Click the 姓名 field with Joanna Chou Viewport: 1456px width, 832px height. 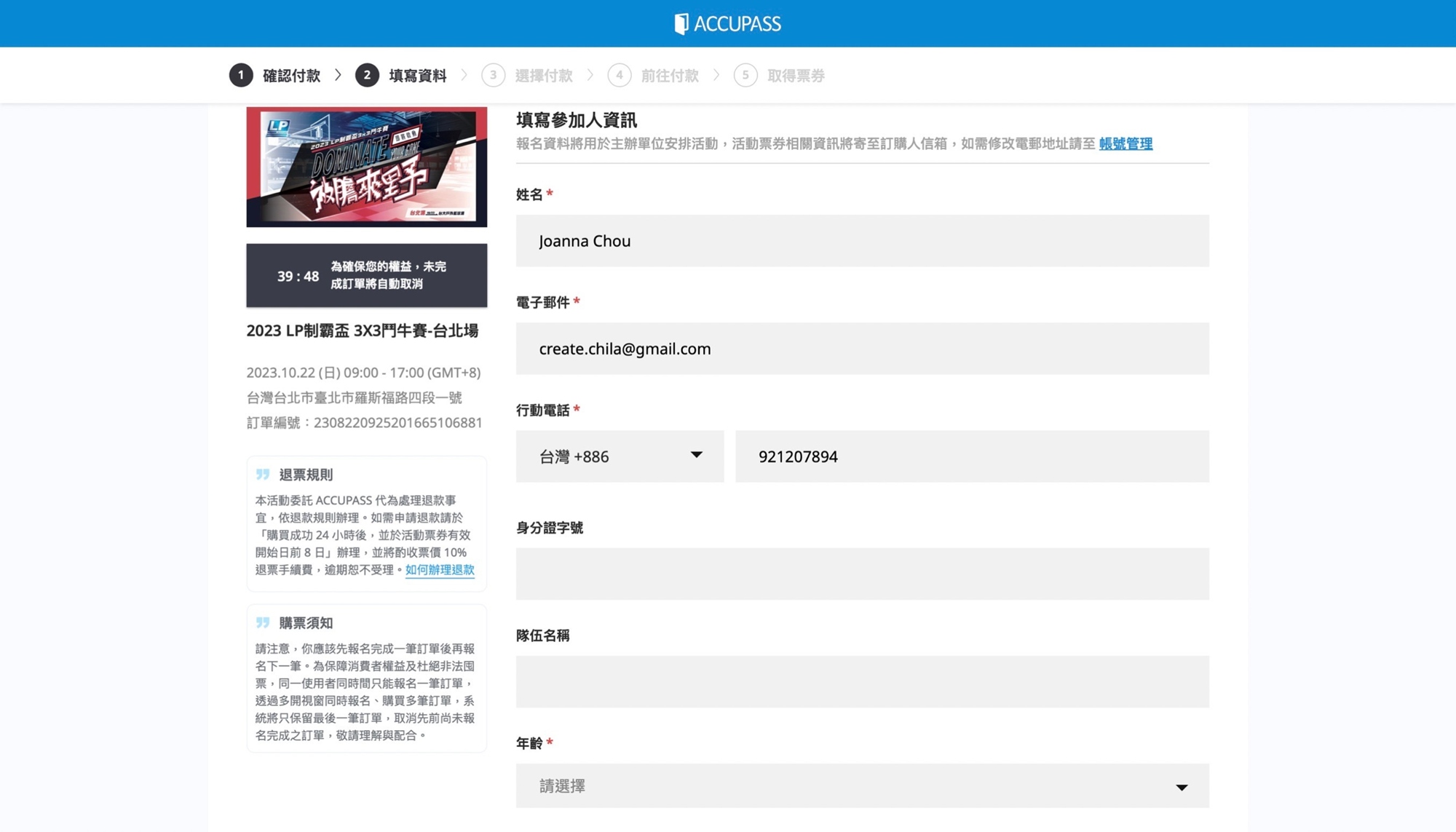pos(862,241)
